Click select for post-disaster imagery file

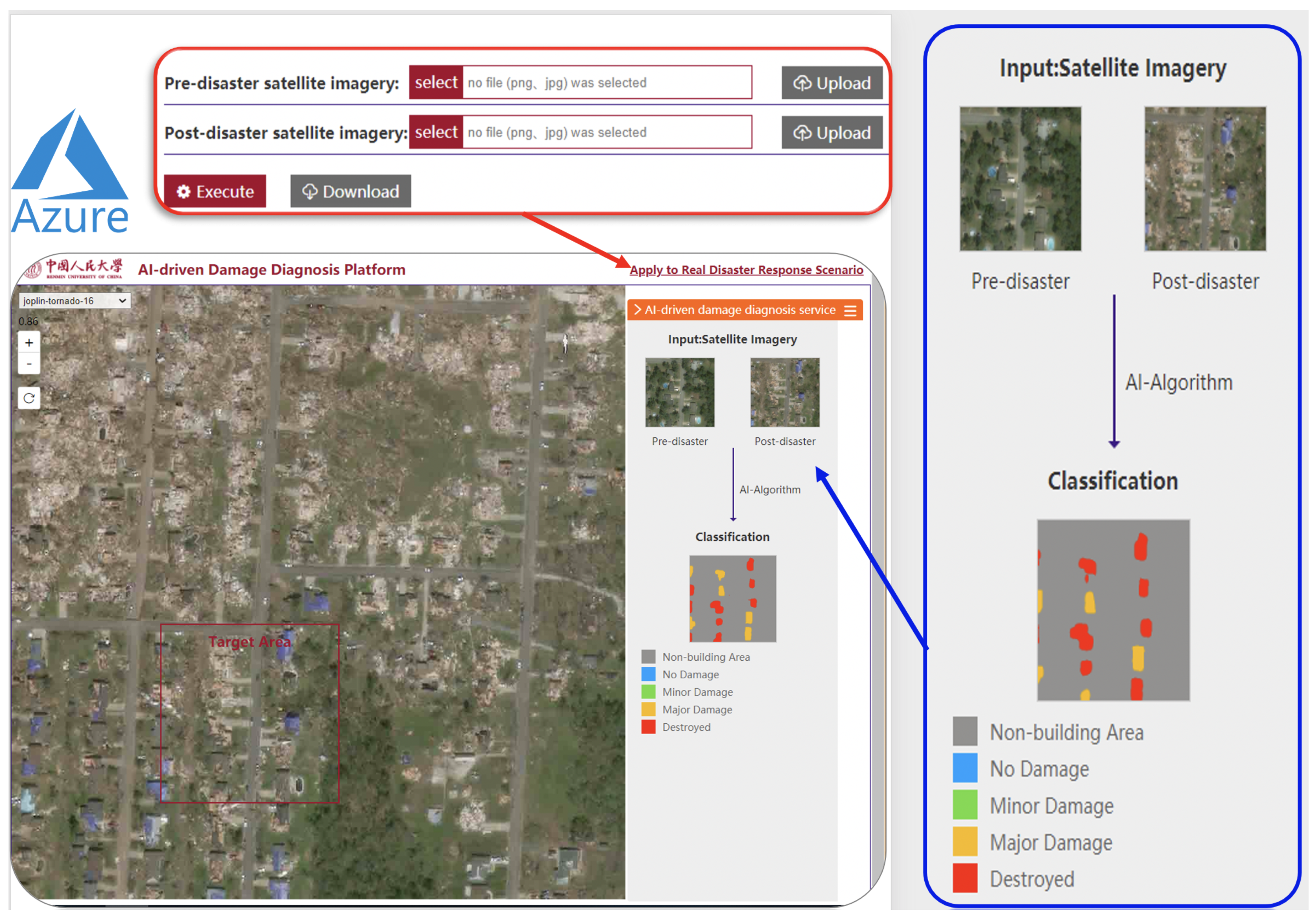(436, 132)
